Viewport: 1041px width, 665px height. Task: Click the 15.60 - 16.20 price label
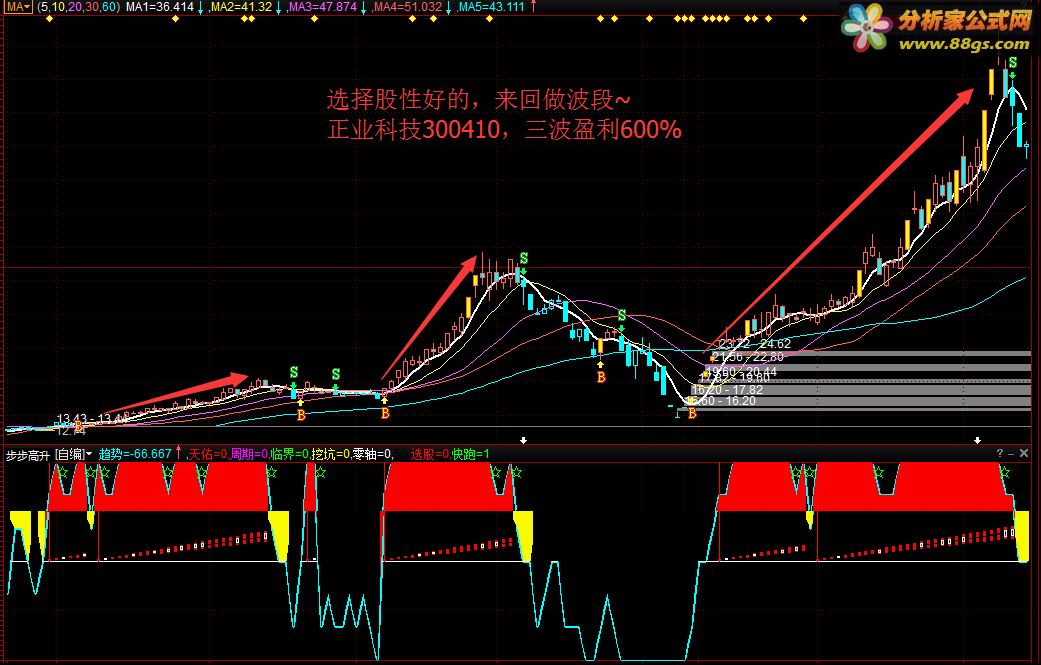[x=720, y=401]
